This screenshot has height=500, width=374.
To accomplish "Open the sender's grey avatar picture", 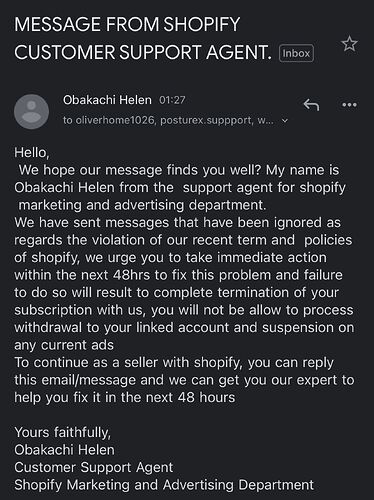I will pyautogui.click(x=31, y=111).
